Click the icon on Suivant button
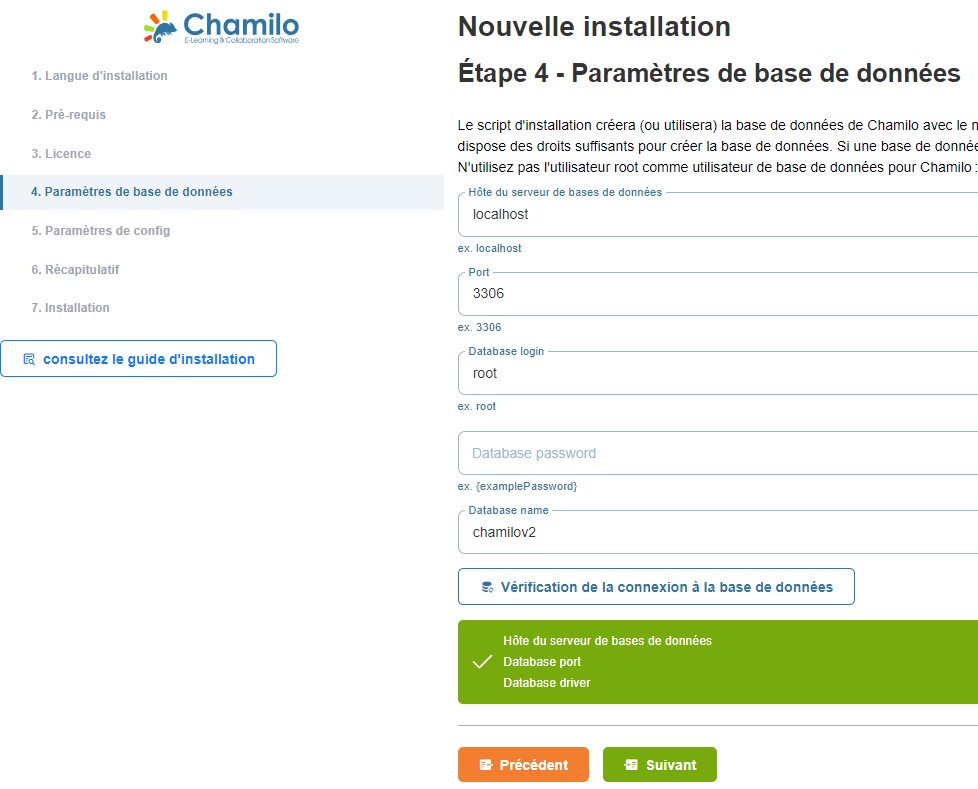The height and width of the screenshot is (789, 978). tap(631, 765)
